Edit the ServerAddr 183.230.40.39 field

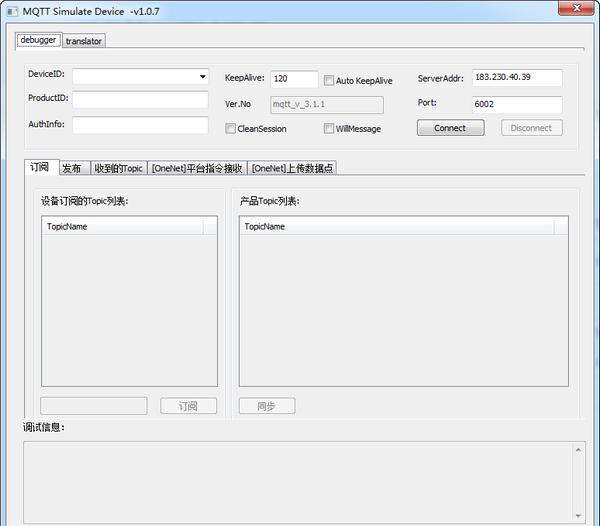(x=517, y=78)
